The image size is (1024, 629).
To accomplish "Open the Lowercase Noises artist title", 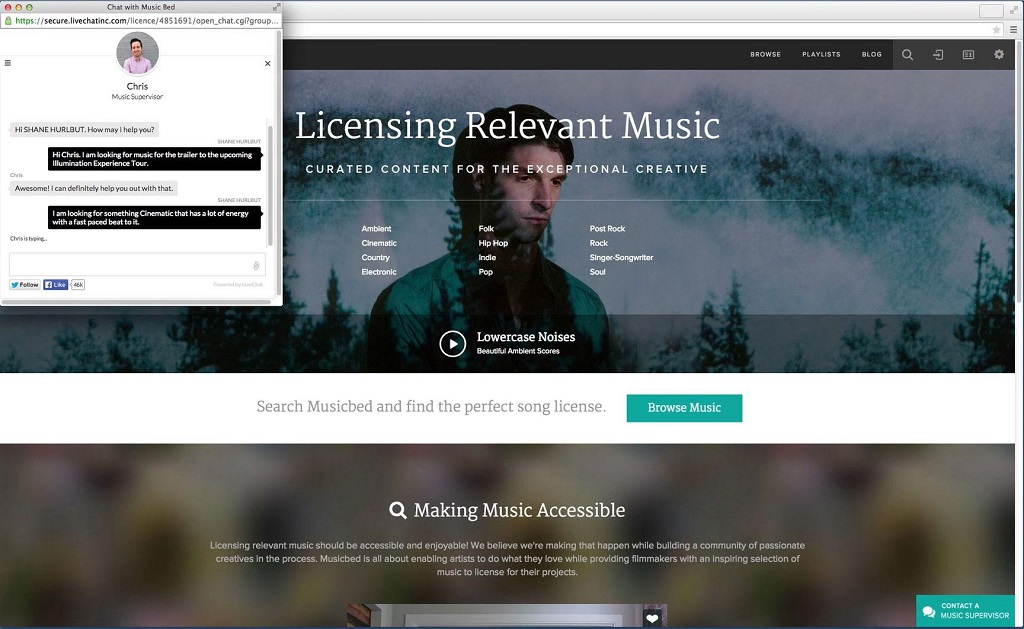I will (x=526, y=337).
